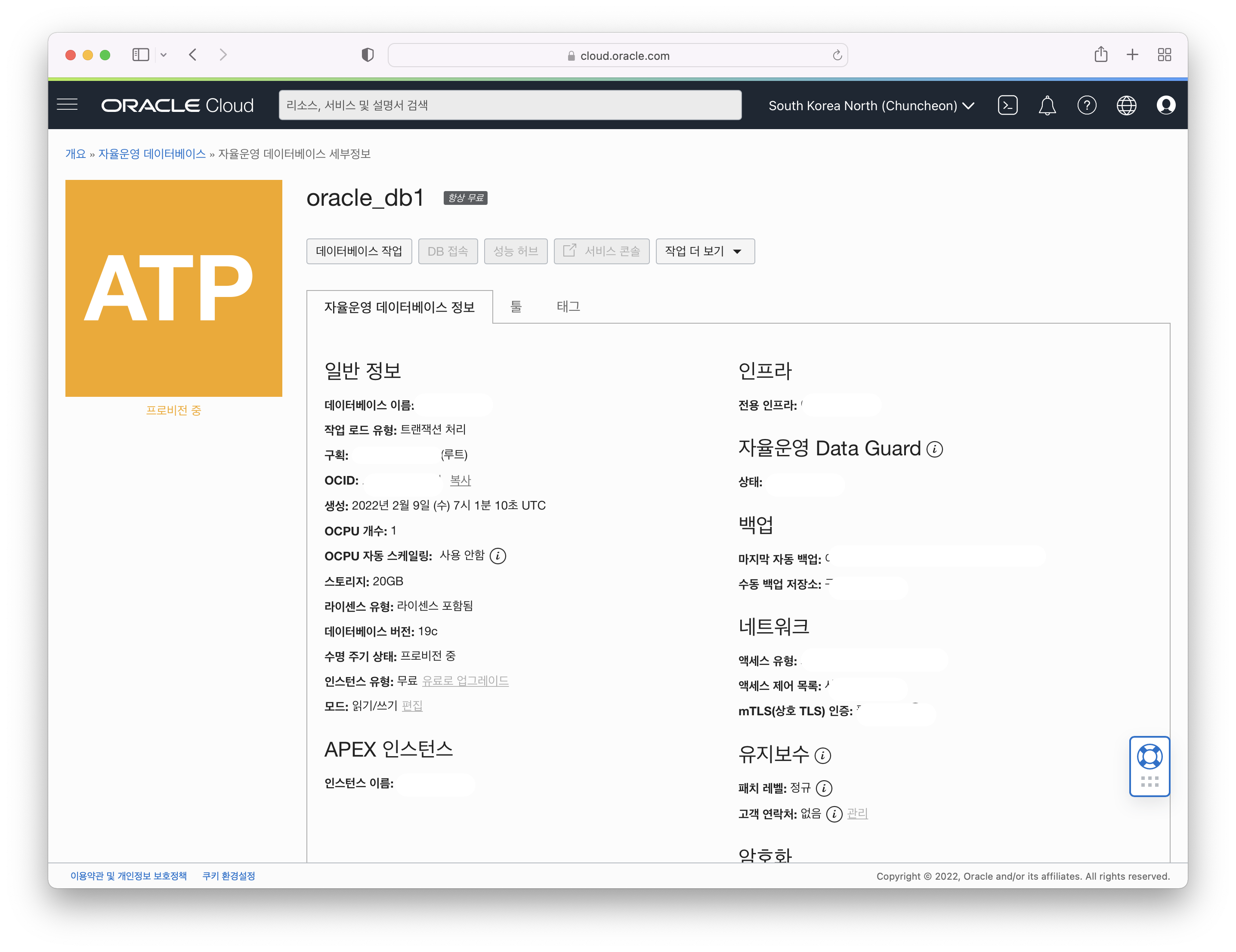
Task: Click the 유료로 업그레이드 link
Action: click(465, 681)
